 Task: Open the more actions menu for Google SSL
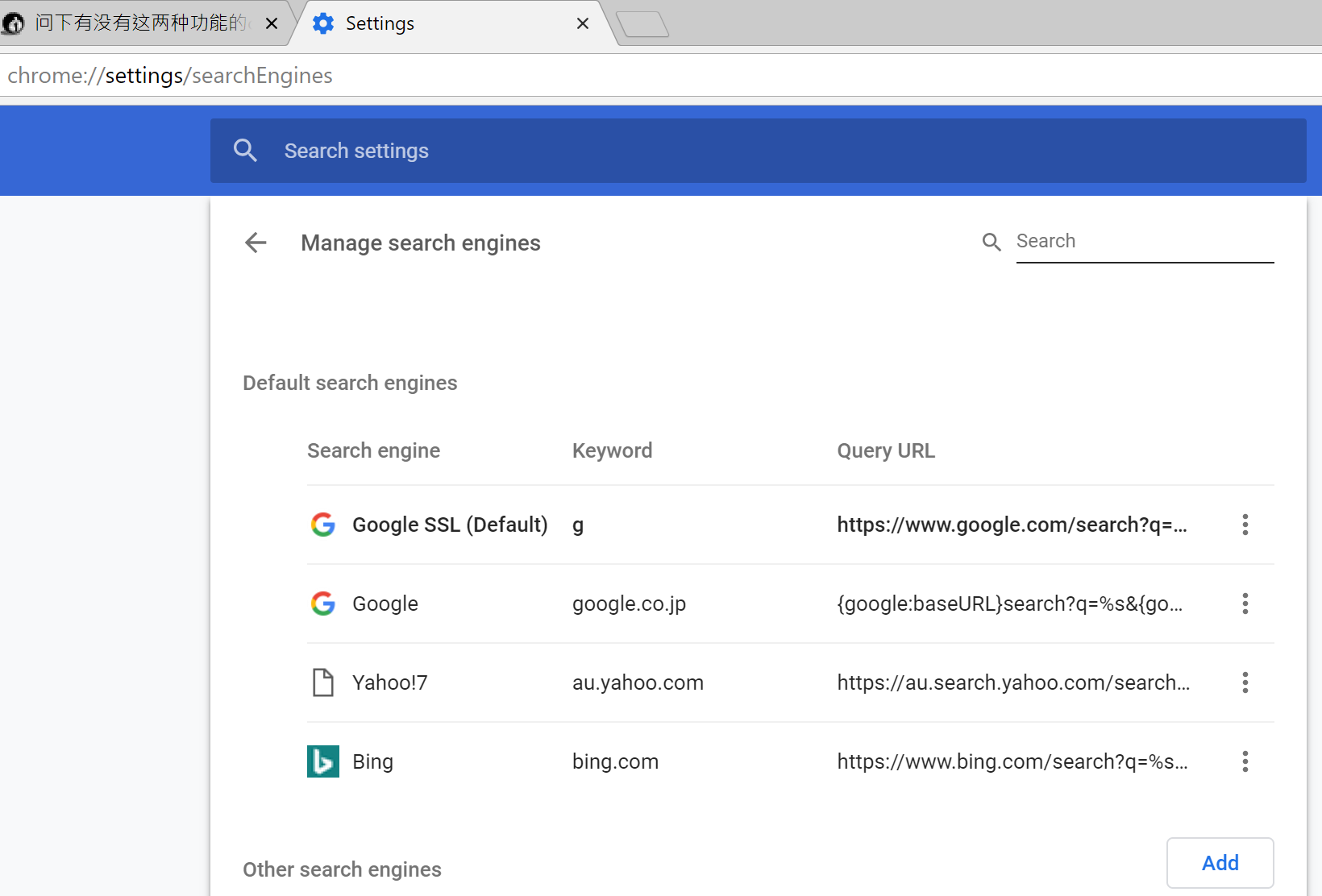coord(1245,525)
